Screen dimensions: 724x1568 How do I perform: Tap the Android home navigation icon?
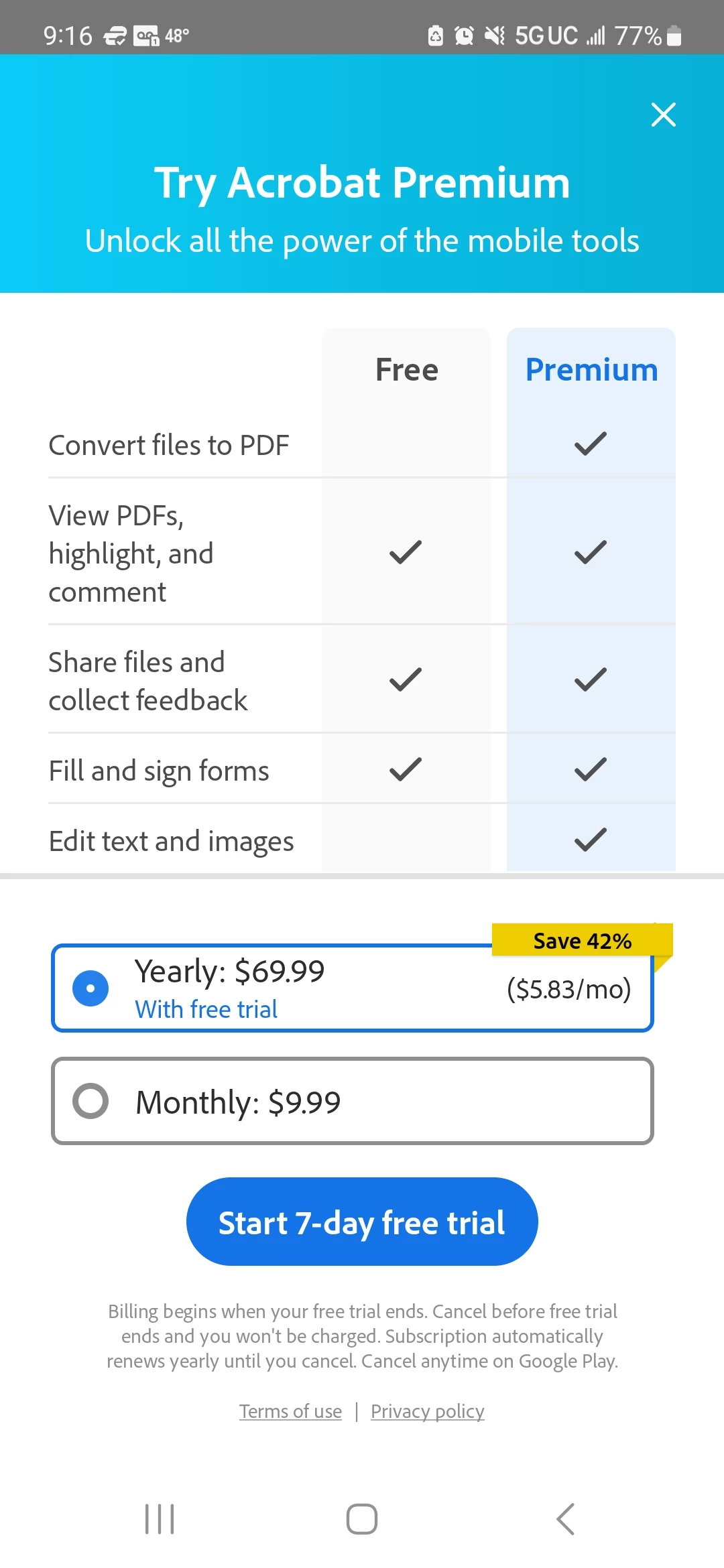click(x=362, y=1518)
